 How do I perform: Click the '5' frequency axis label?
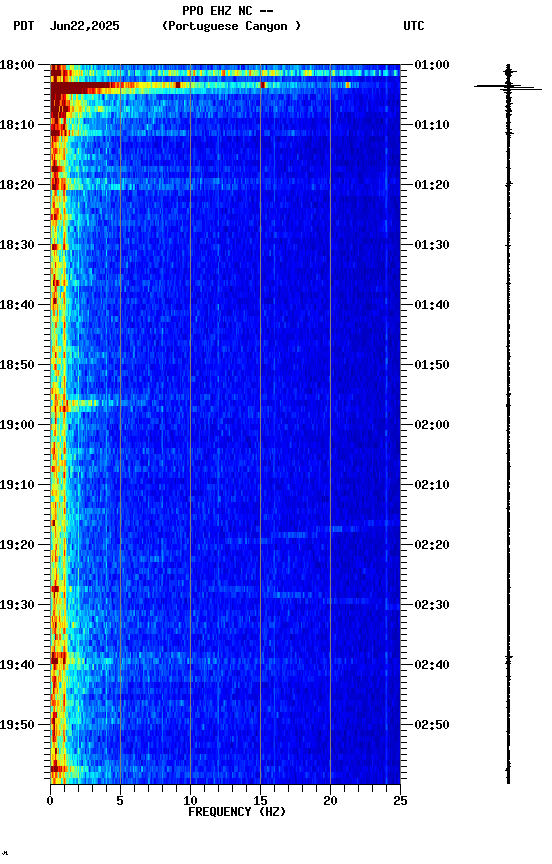(120, 801)
